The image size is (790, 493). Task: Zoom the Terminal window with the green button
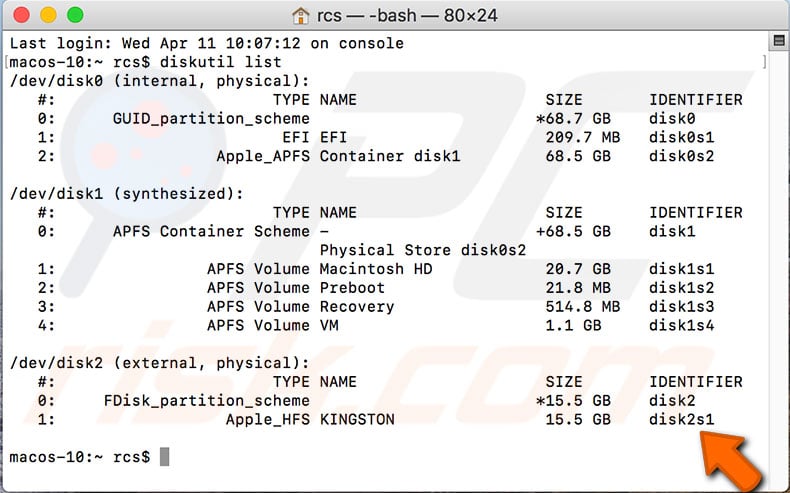pyautogui.click(x=75, y=15)
